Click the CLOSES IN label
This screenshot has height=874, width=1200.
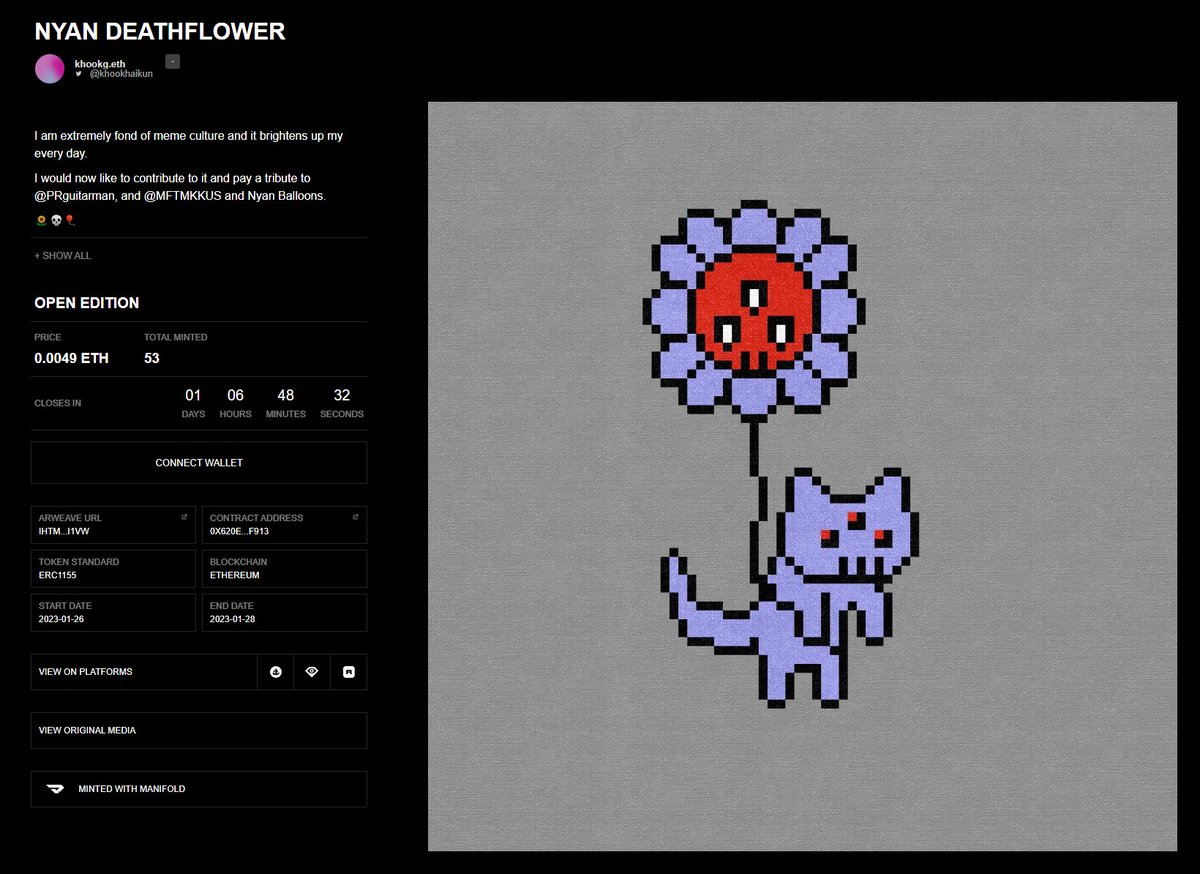coord(58,403)
